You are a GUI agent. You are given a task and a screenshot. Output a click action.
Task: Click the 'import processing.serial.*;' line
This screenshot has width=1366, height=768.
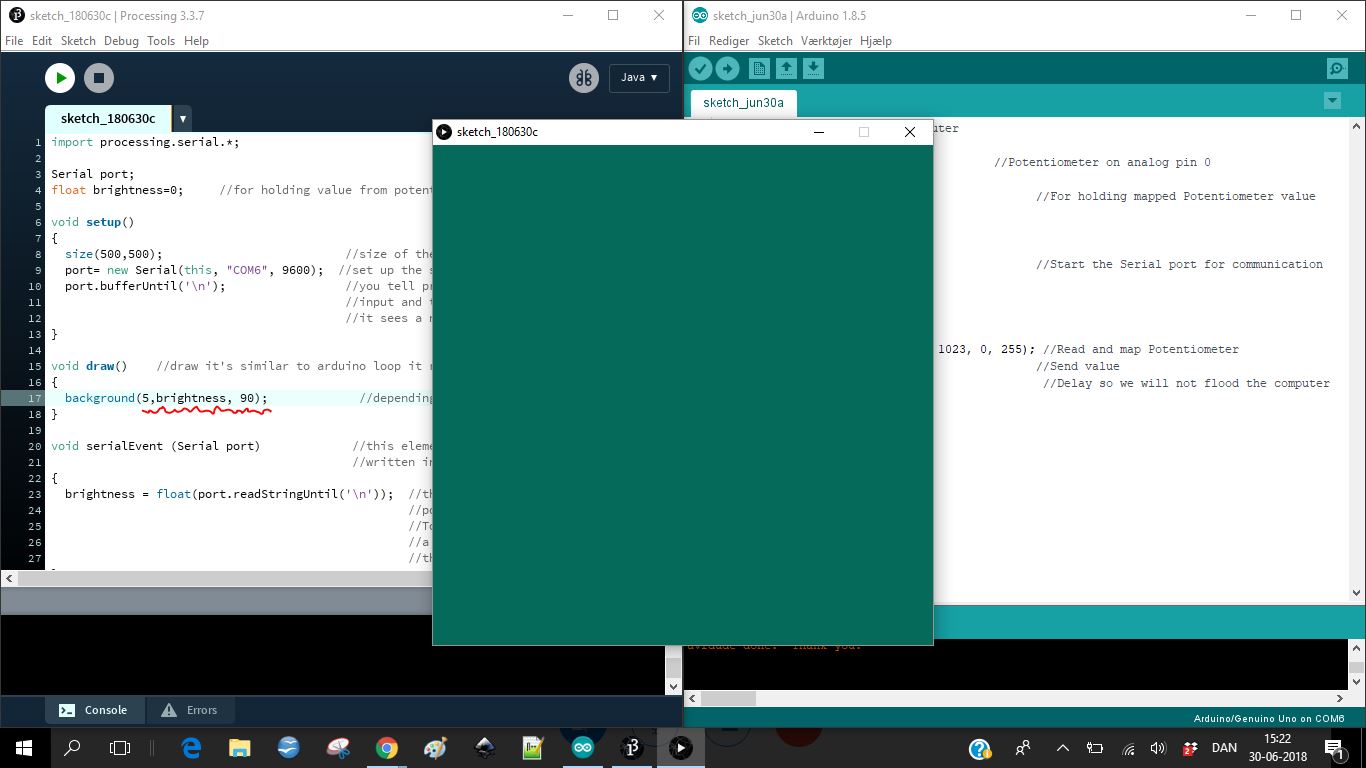click(145, 142)
